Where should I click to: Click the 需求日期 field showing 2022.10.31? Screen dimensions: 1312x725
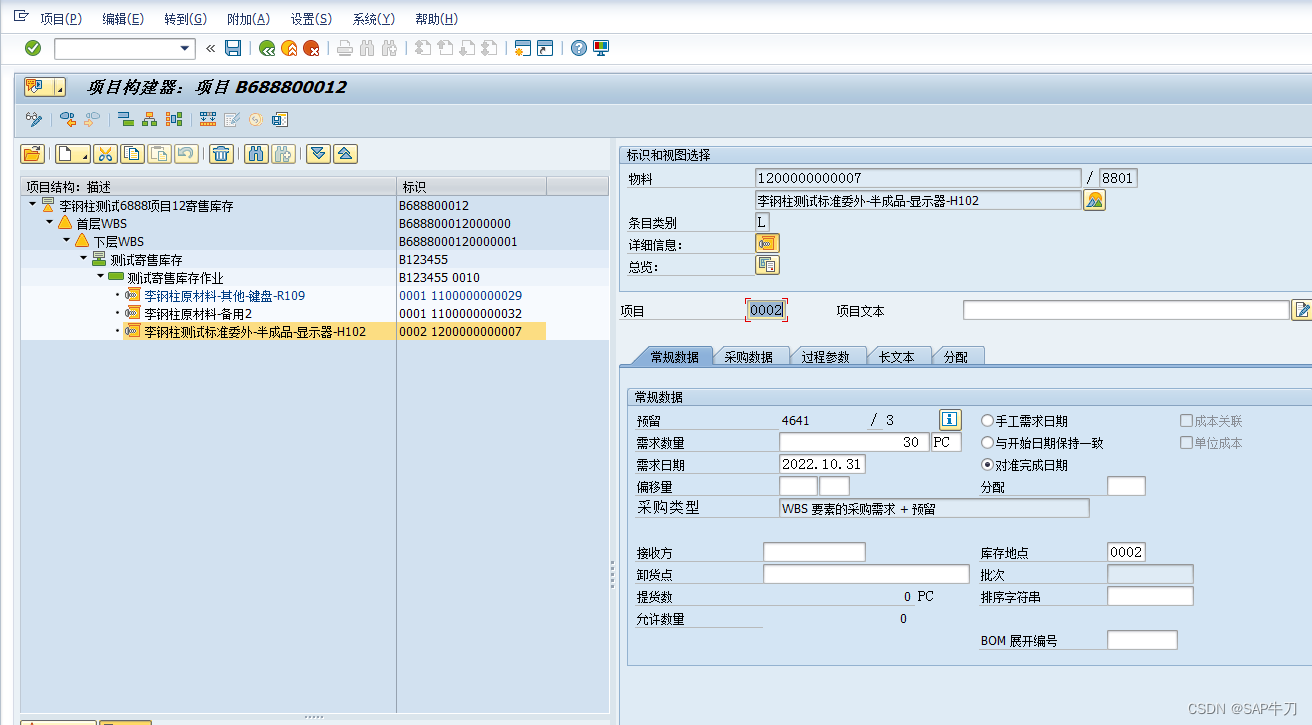pos(822,464)
